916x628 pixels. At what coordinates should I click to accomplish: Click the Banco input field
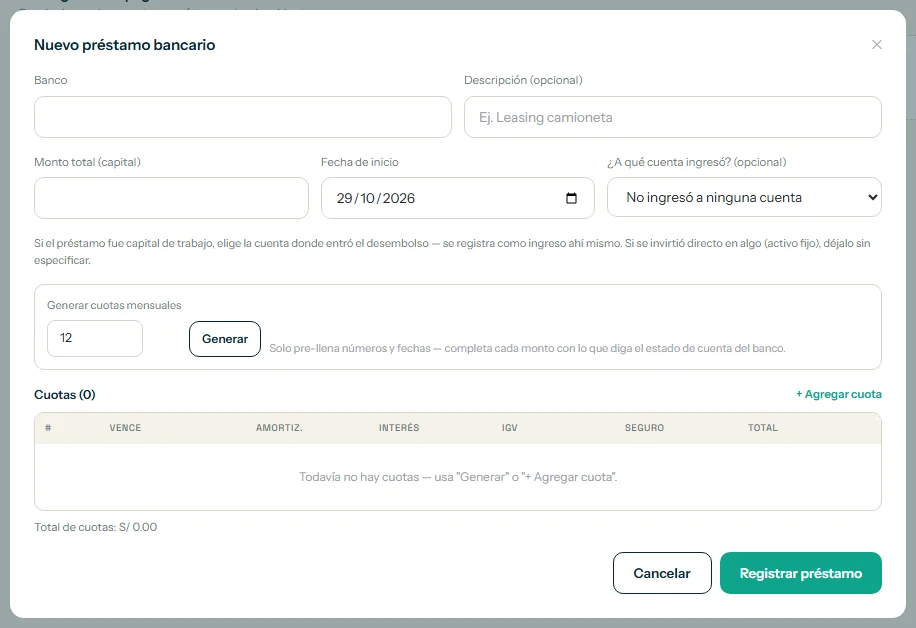(x=242, y=117)
